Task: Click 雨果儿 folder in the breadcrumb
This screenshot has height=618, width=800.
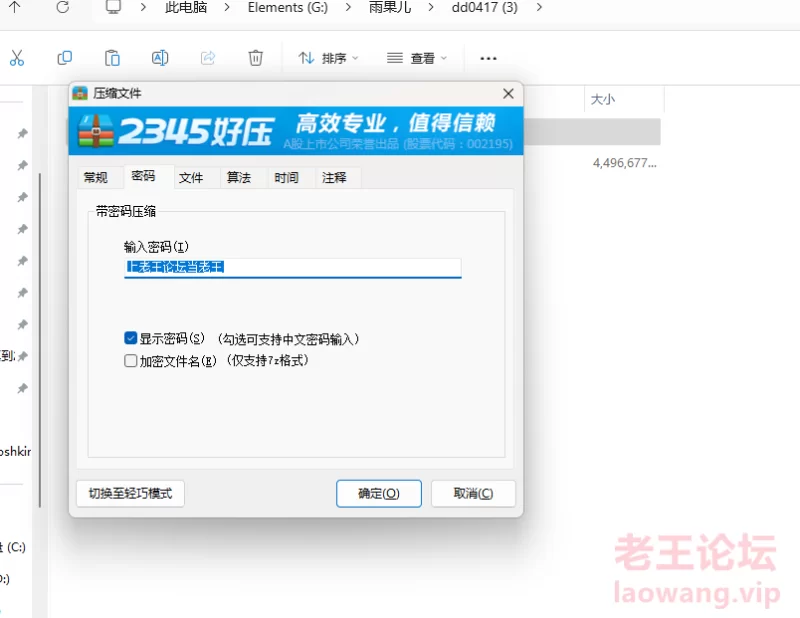Action: coord(390,7)
